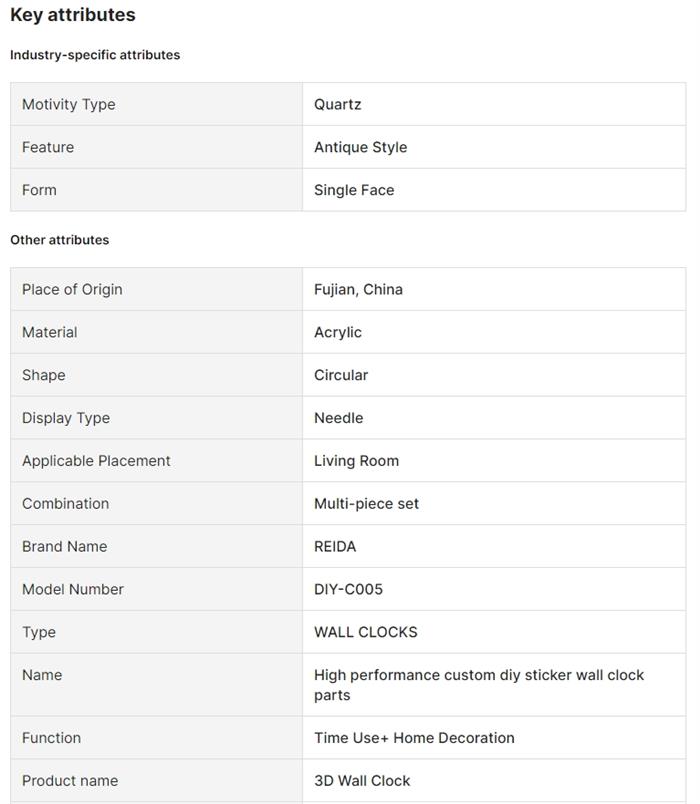The image size is (700, 804).
Task: Click the Other attributes subheading
Action: coord(60,240)
